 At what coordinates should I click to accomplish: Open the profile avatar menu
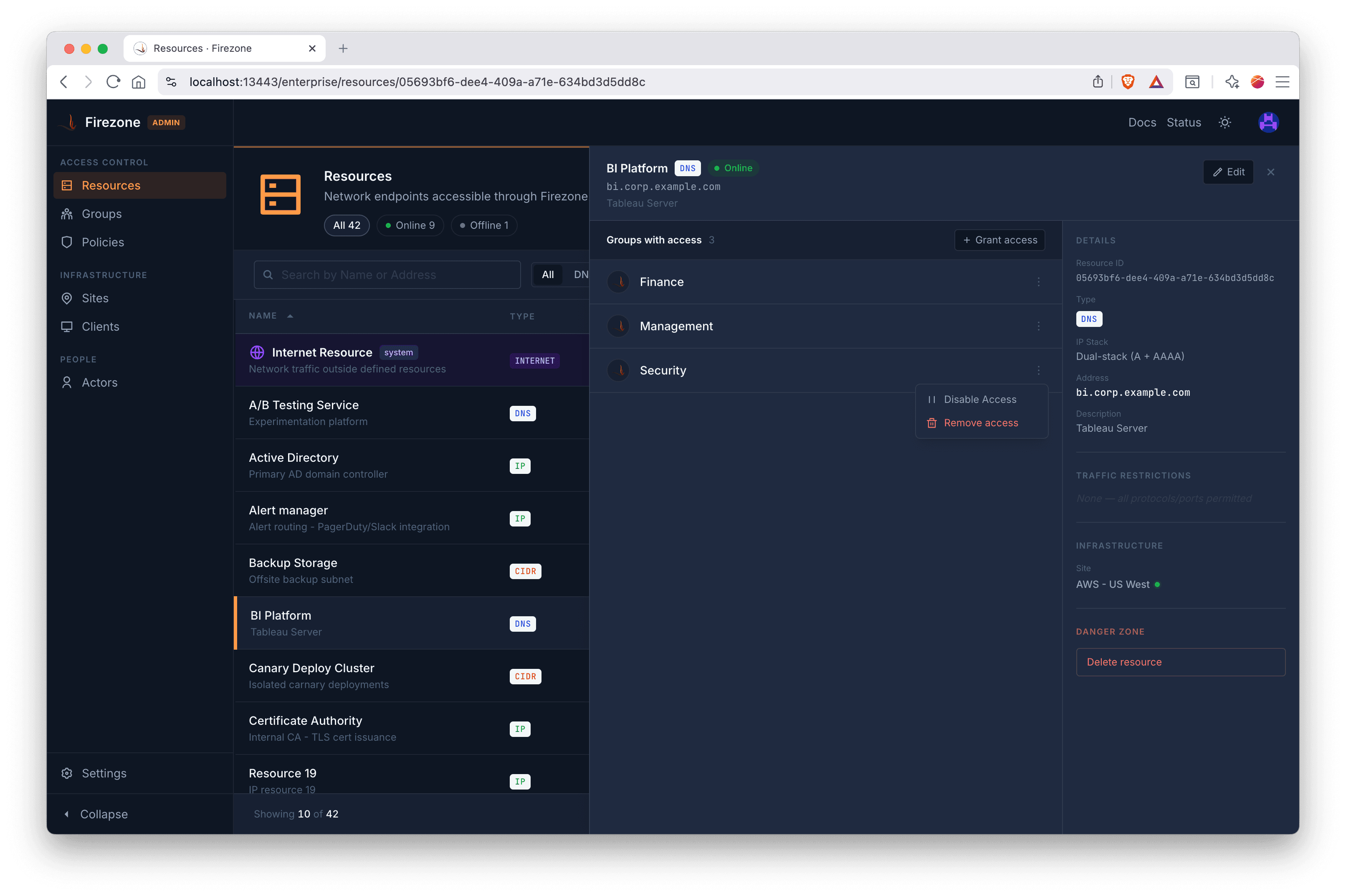pyautogui.click(x=1268, y=122)
